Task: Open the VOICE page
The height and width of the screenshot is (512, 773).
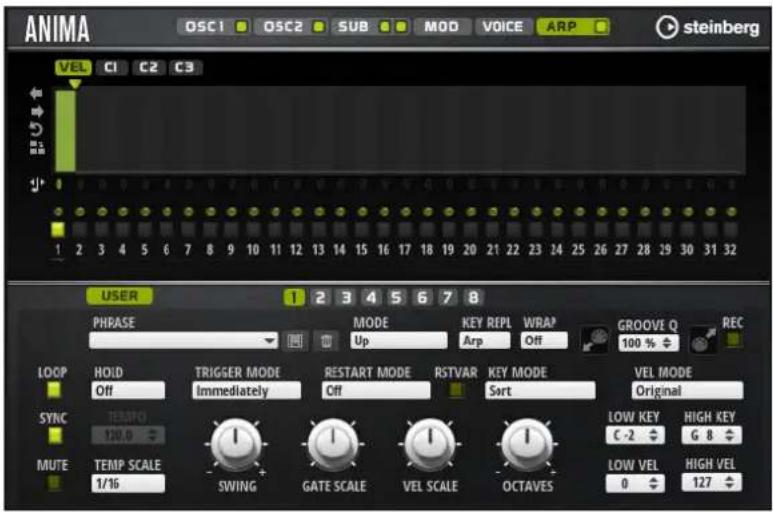Action: 503,27
